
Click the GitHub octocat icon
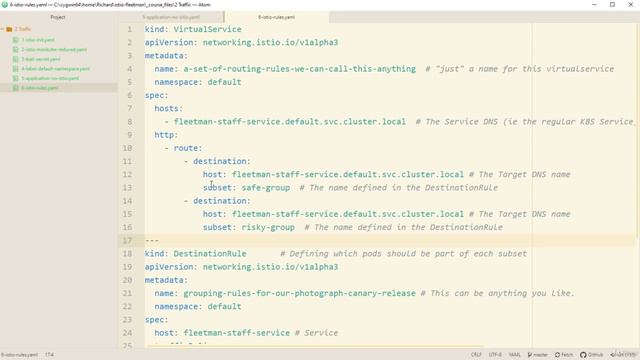(583, 355)
